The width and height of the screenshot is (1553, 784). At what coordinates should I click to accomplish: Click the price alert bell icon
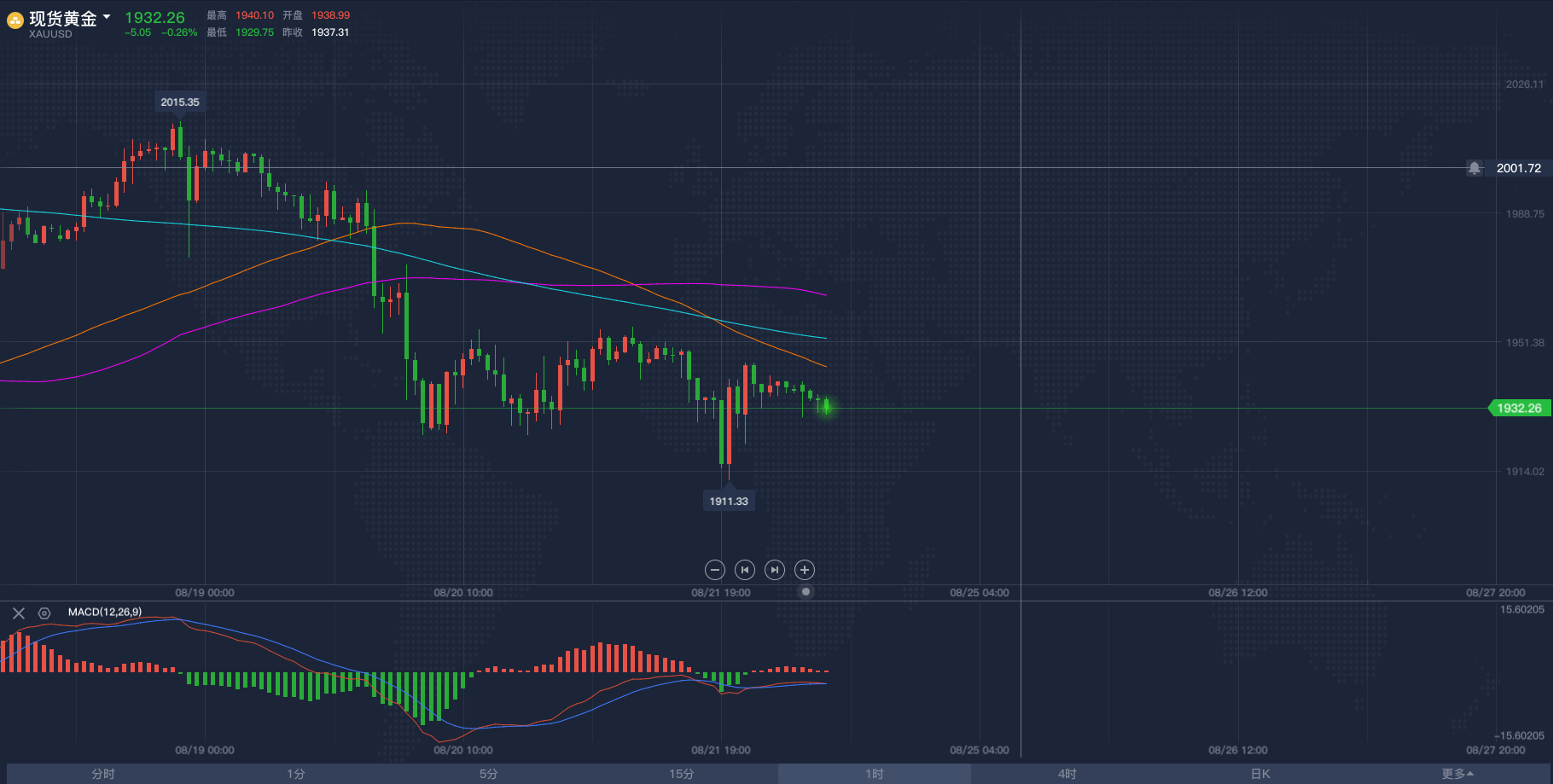tap(1474, 168)
